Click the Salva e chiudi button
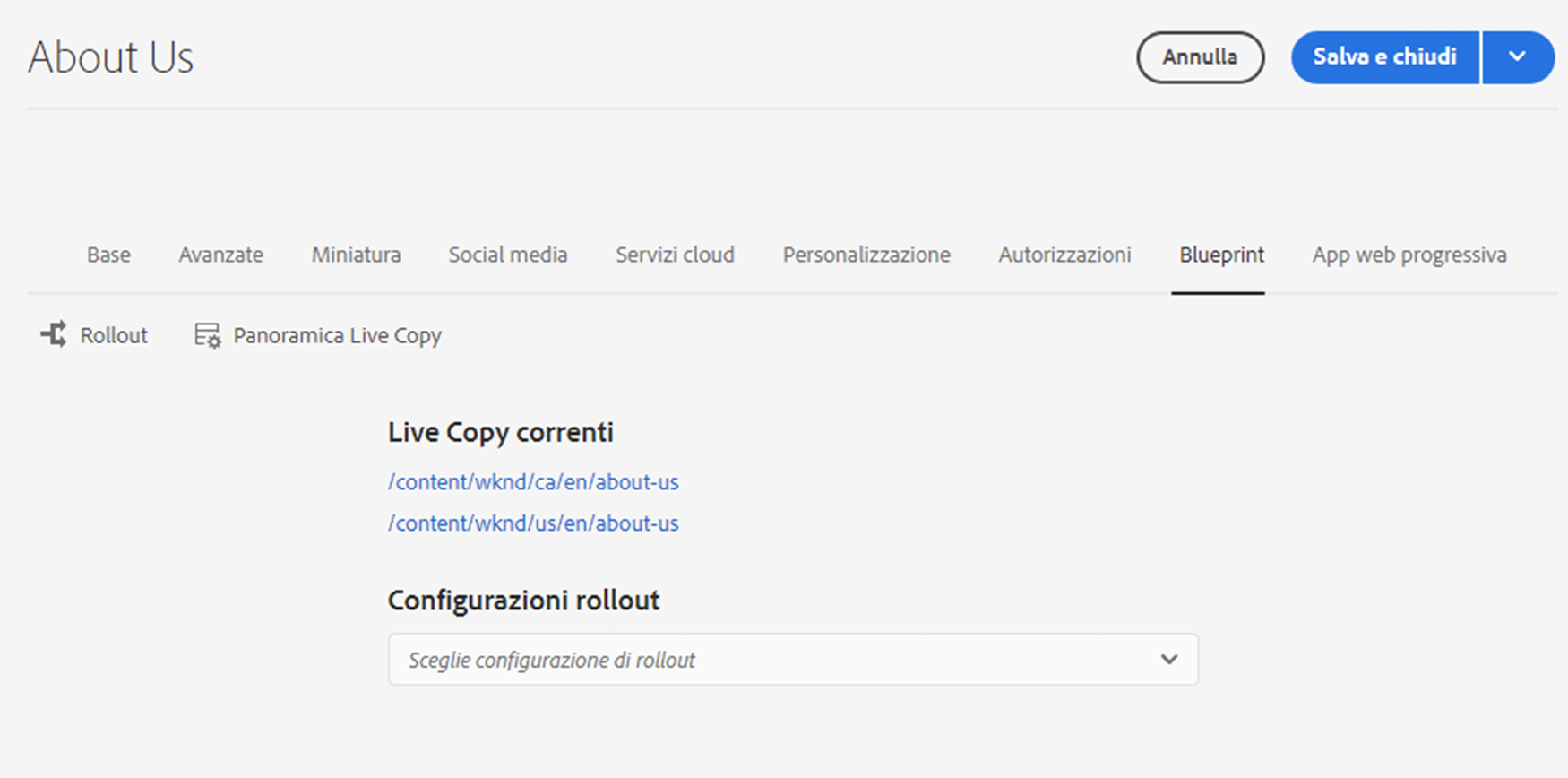1568x778 pixels. pyautogui.click(x=1384, y=57)
